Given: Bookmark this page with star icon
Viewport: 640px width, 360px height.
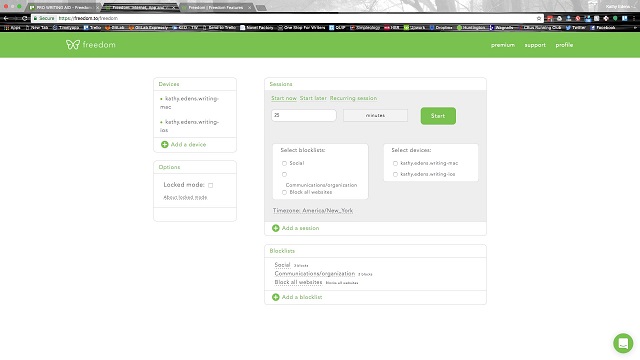Looking at the screenshot, I should click(539, 18).
